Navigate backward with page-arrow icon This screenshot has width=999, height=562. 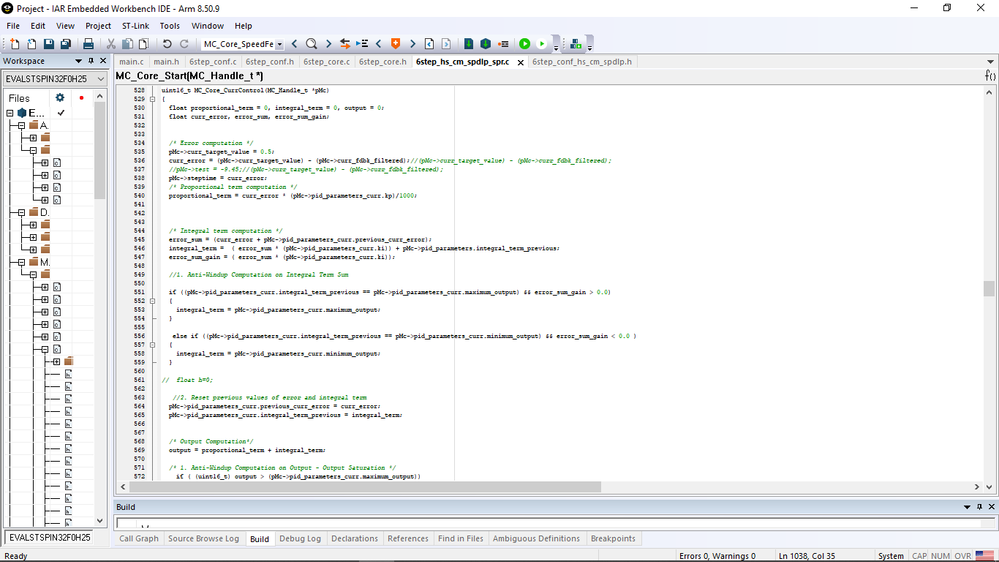[x=429, y=44]
